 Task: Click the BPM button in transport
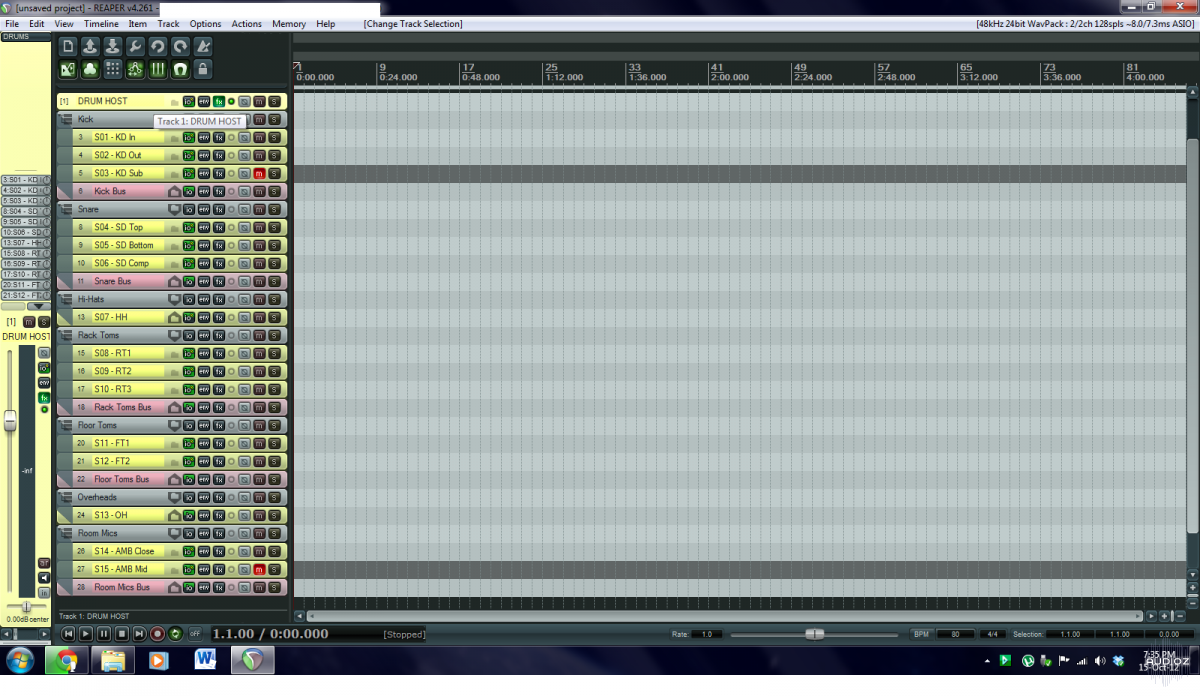click(x=921, y=634)
